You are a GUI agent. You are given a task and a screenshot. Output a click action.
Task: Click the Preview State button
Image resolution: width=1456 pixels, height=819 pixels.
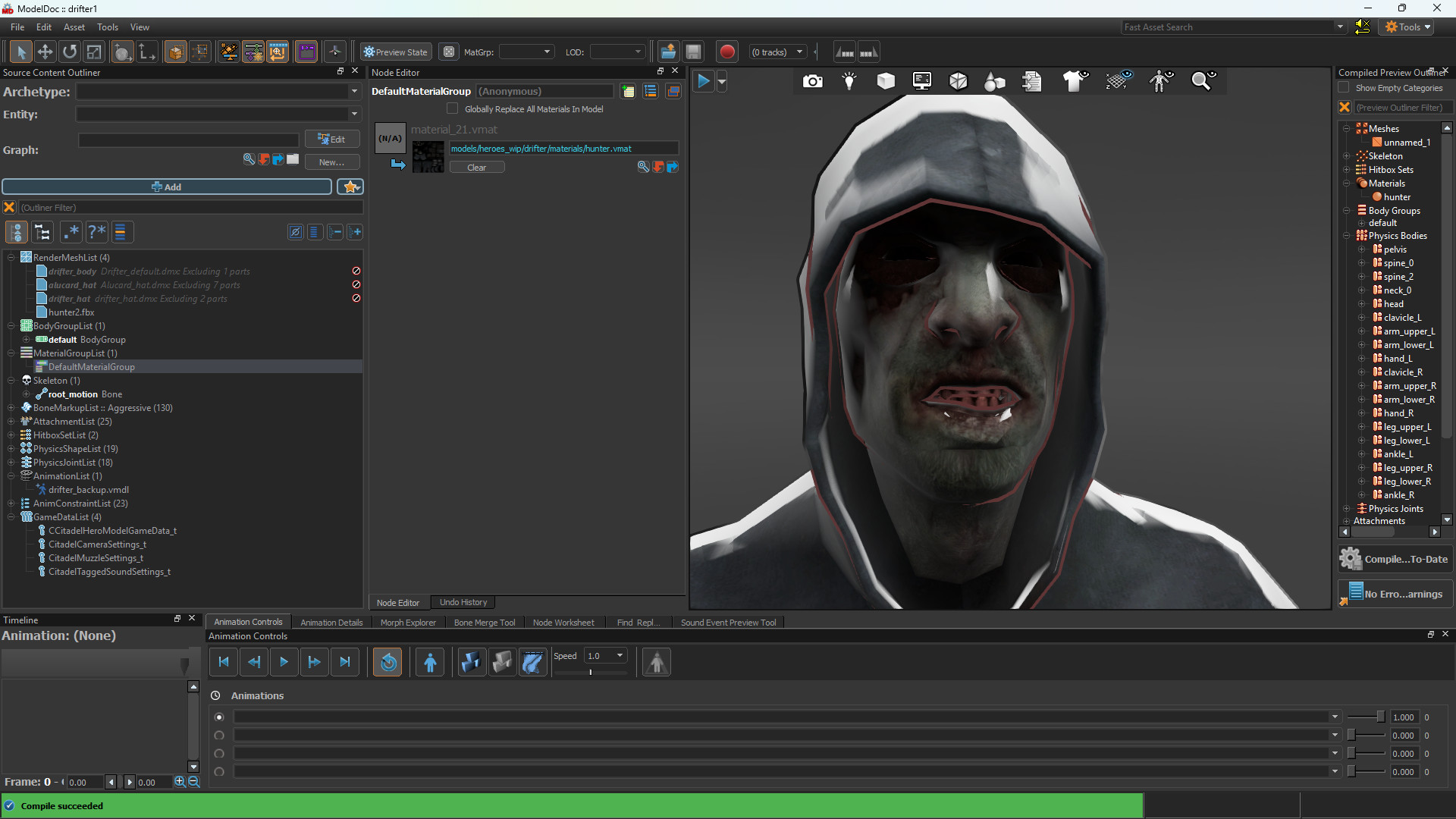(395, 52)
